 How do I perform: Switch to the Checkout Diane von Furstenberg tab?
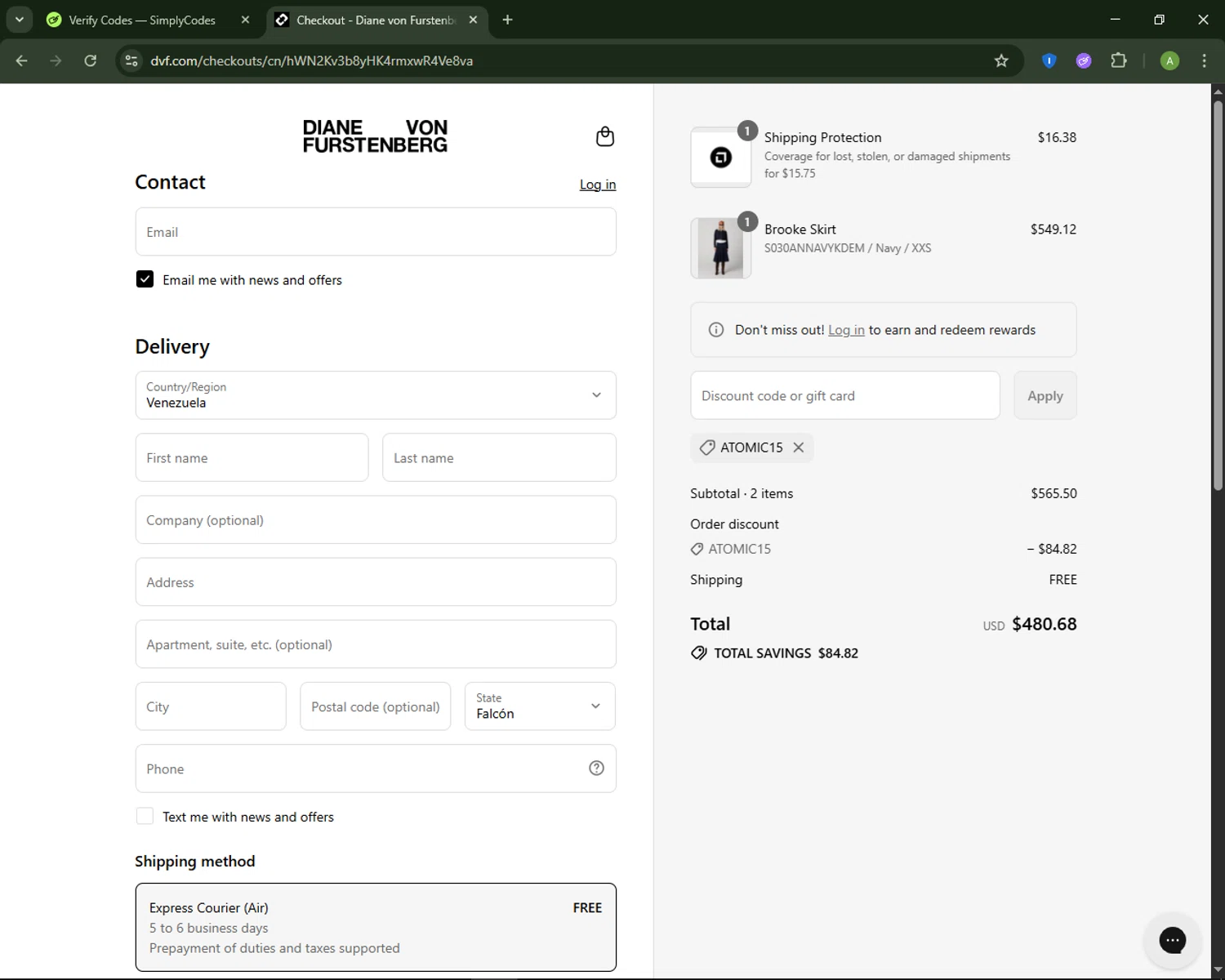(376, 20)
